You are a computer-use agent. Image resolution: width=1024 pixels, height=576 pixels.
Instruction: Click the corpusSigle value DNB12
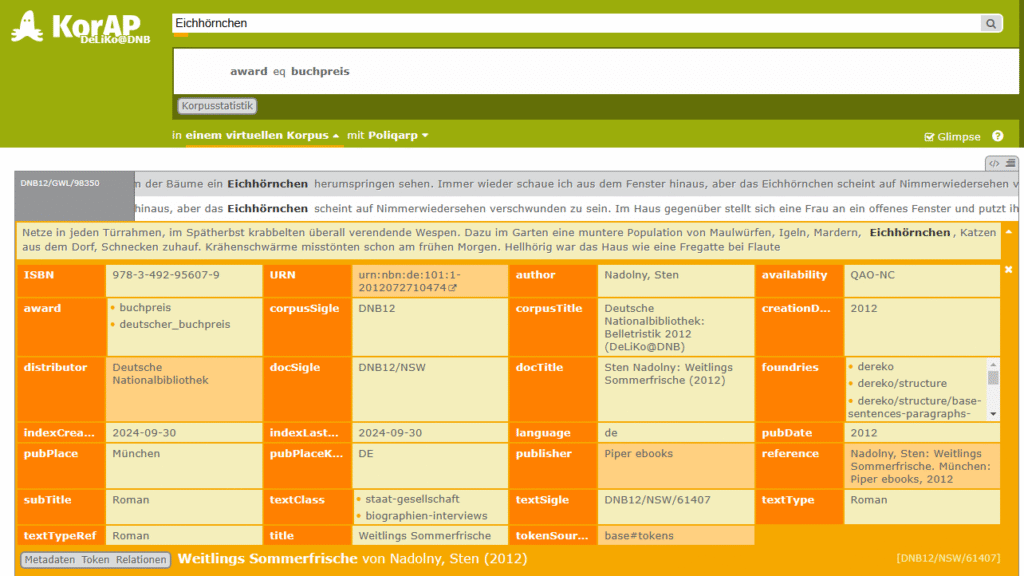pyautogui.click(x=377, y=308)
